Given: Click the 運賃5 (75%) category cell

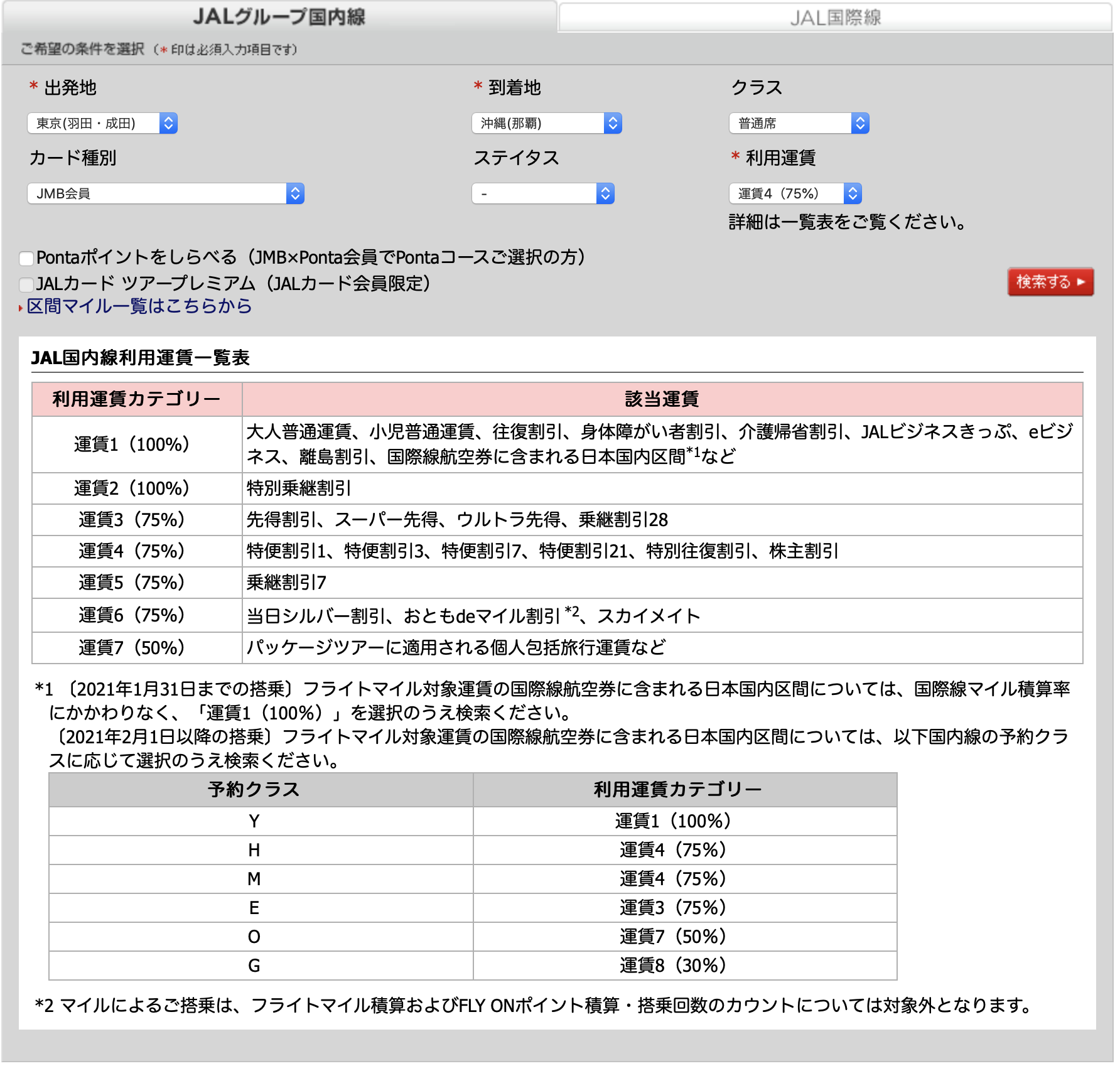Looking at the screenshot, I should (x=137, y=583).
